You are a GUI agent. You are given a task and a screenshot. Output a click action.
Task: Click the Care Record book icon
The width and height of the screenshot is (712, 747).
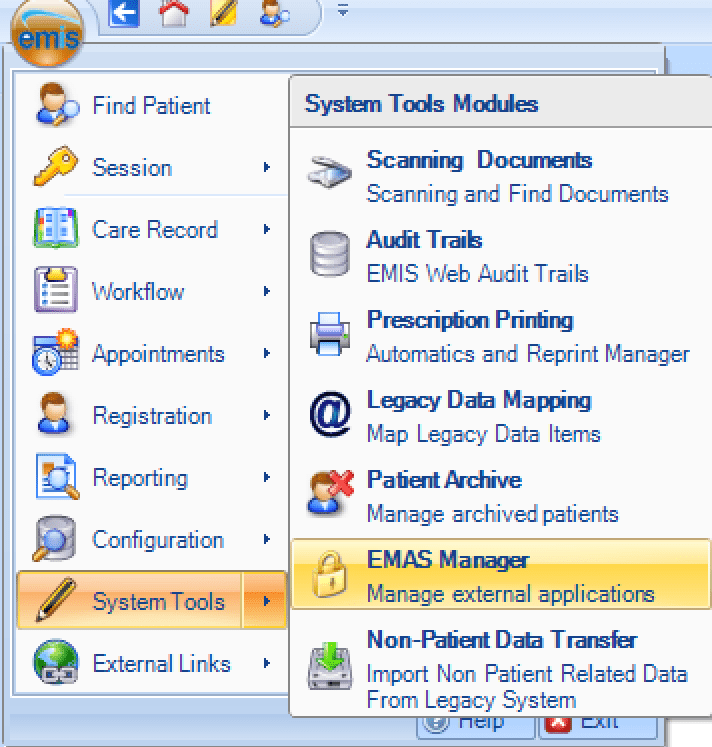coord(56,228)
